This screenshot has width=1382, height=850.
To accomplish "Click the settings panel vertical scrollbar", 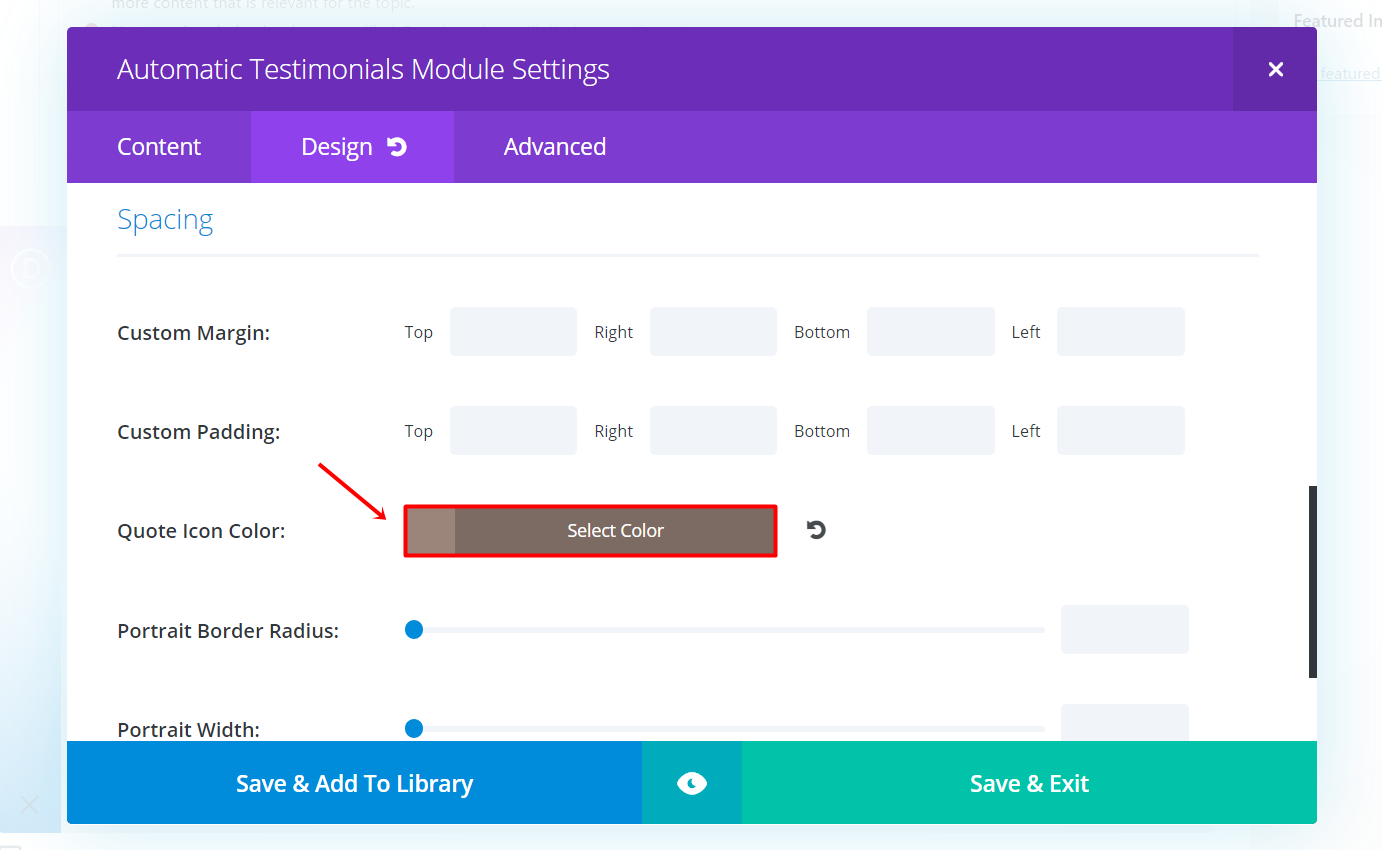I will coord(1312,581).
